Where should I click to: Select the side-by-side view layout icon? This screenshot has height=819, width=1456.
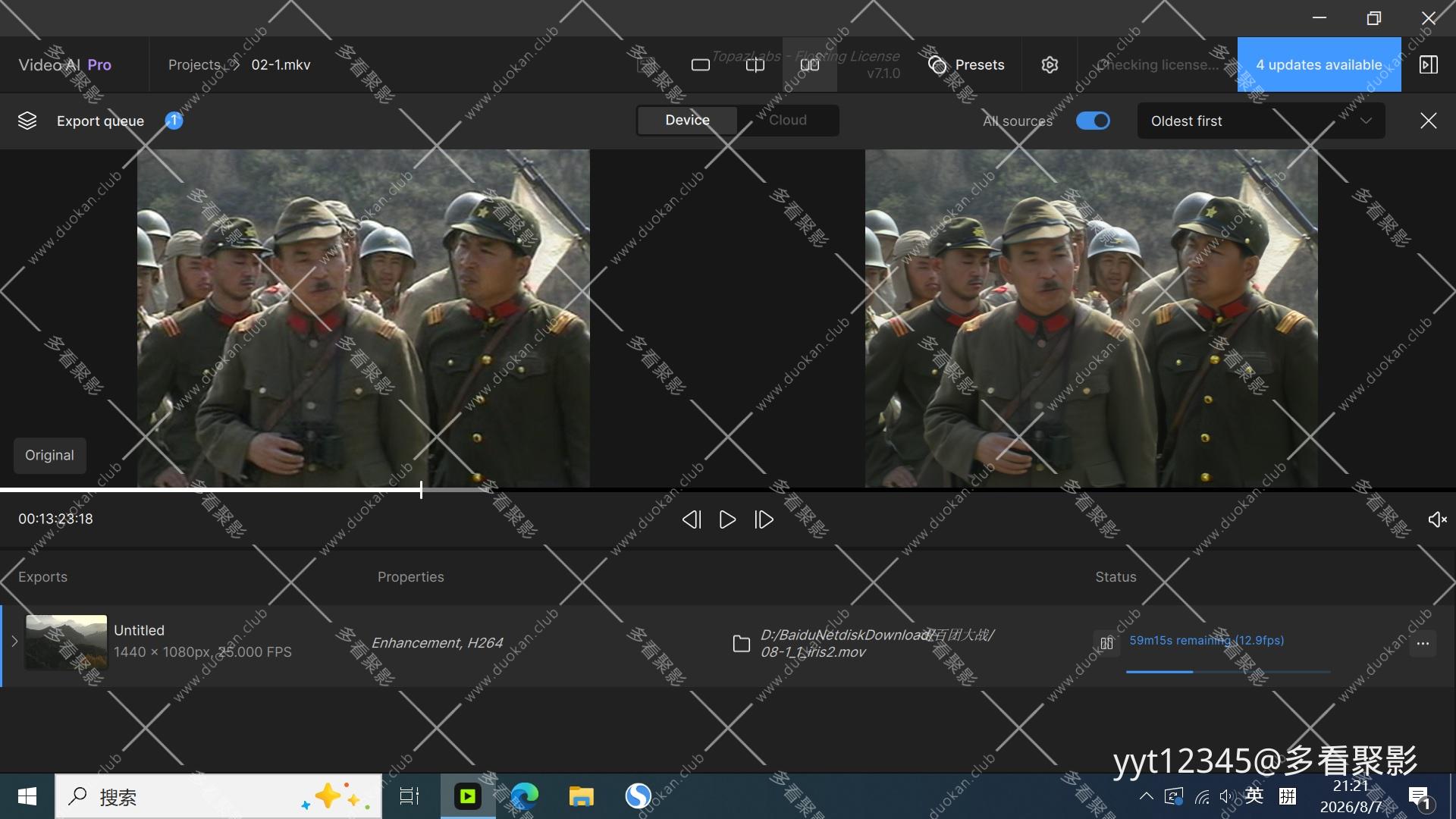pos(810,65)
